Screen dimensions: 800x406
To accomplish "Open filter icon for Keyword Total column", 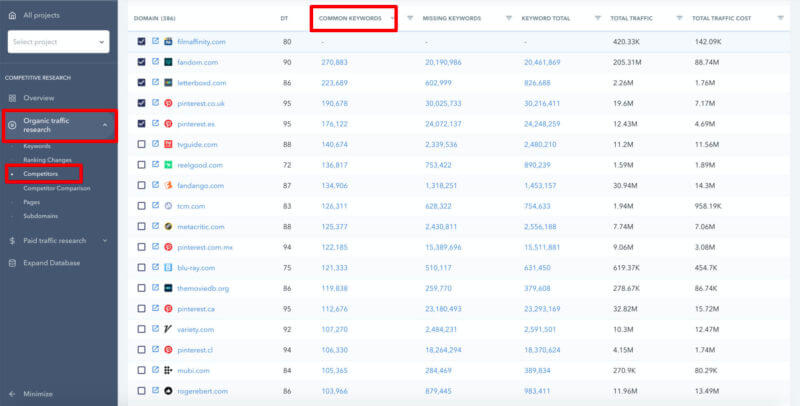I will (x=597, y=18).
